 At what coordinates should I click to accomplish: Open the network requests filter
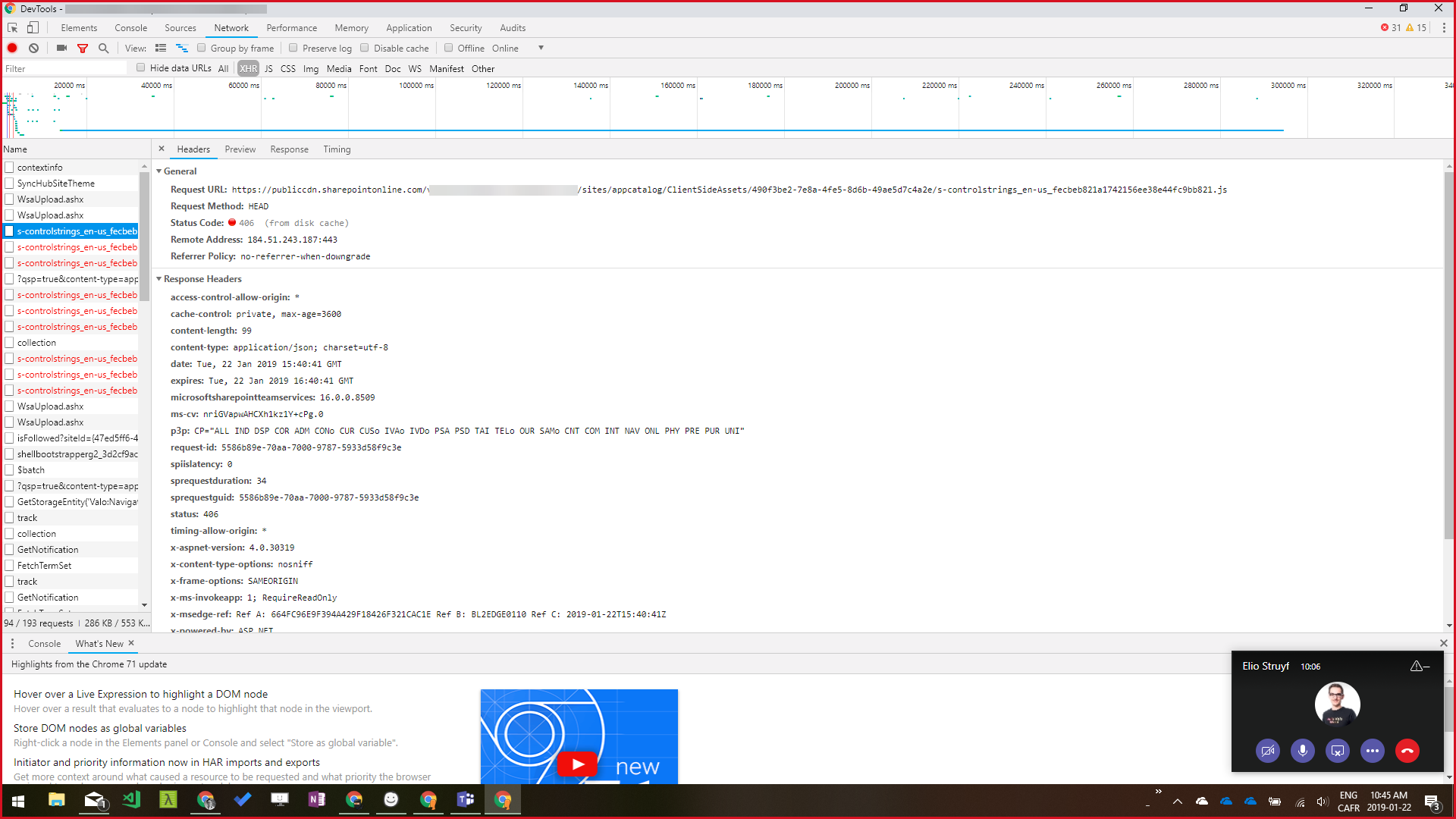tap(83, 48)
